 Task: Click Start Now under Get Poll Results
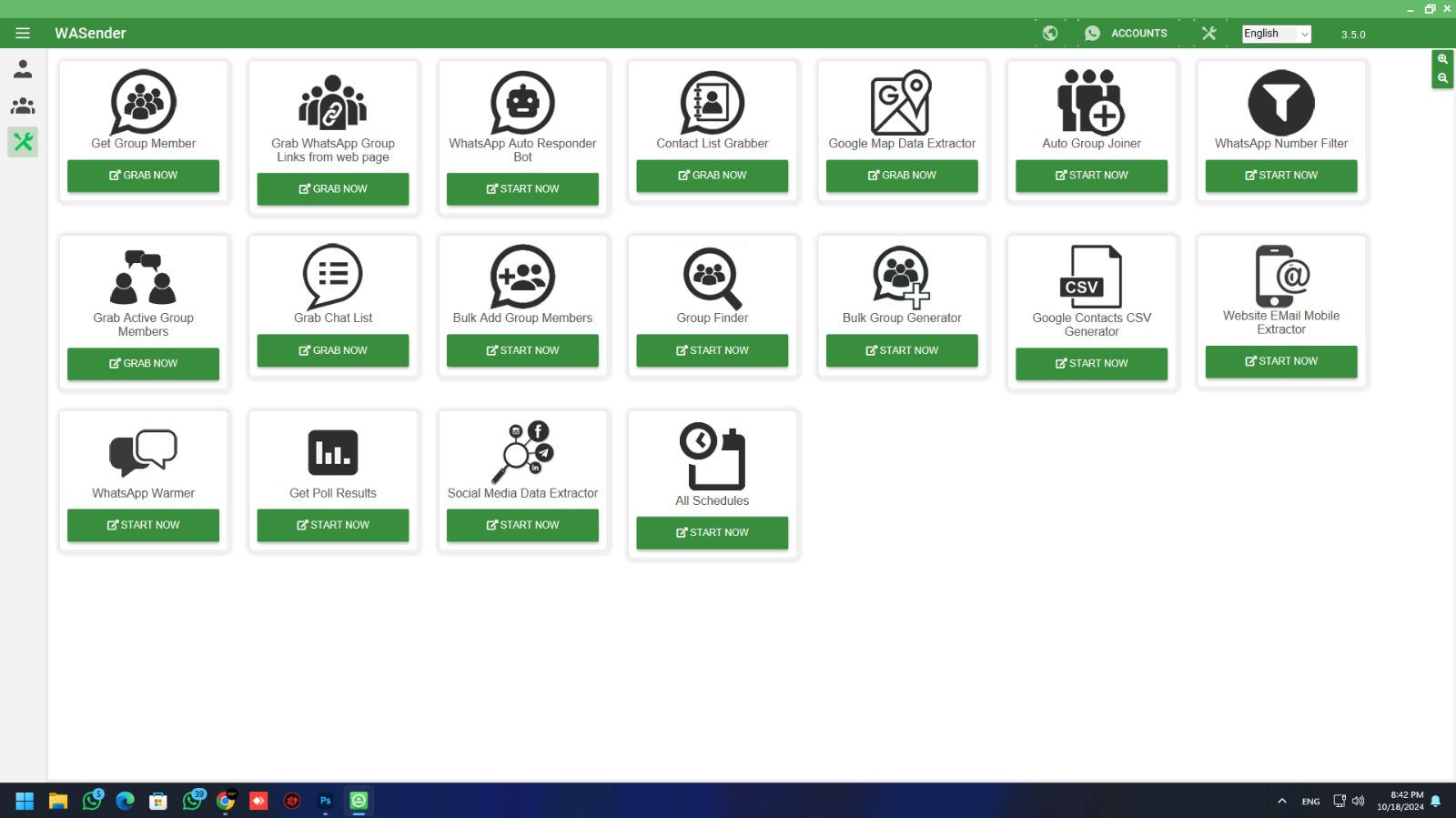(x=333, y=525)
